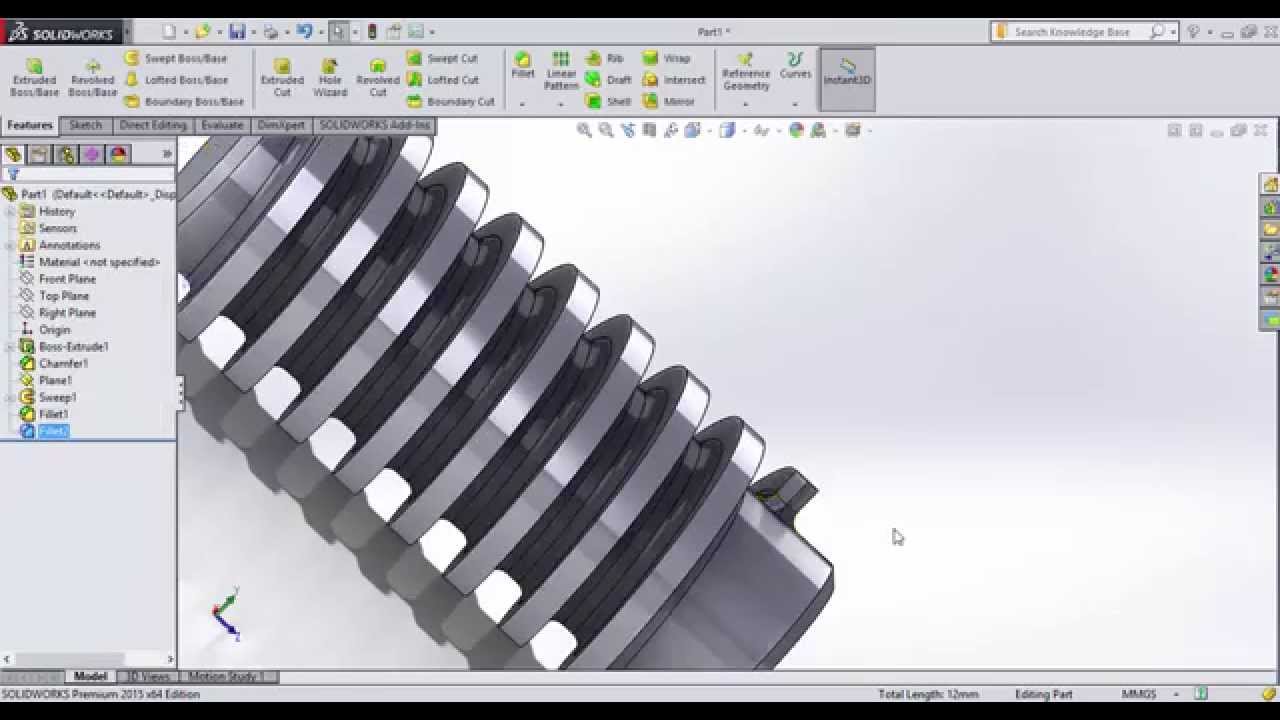The image size is (1280, 720).
Task: Open the Save button dropdown arrow
Action: (254, 32)
